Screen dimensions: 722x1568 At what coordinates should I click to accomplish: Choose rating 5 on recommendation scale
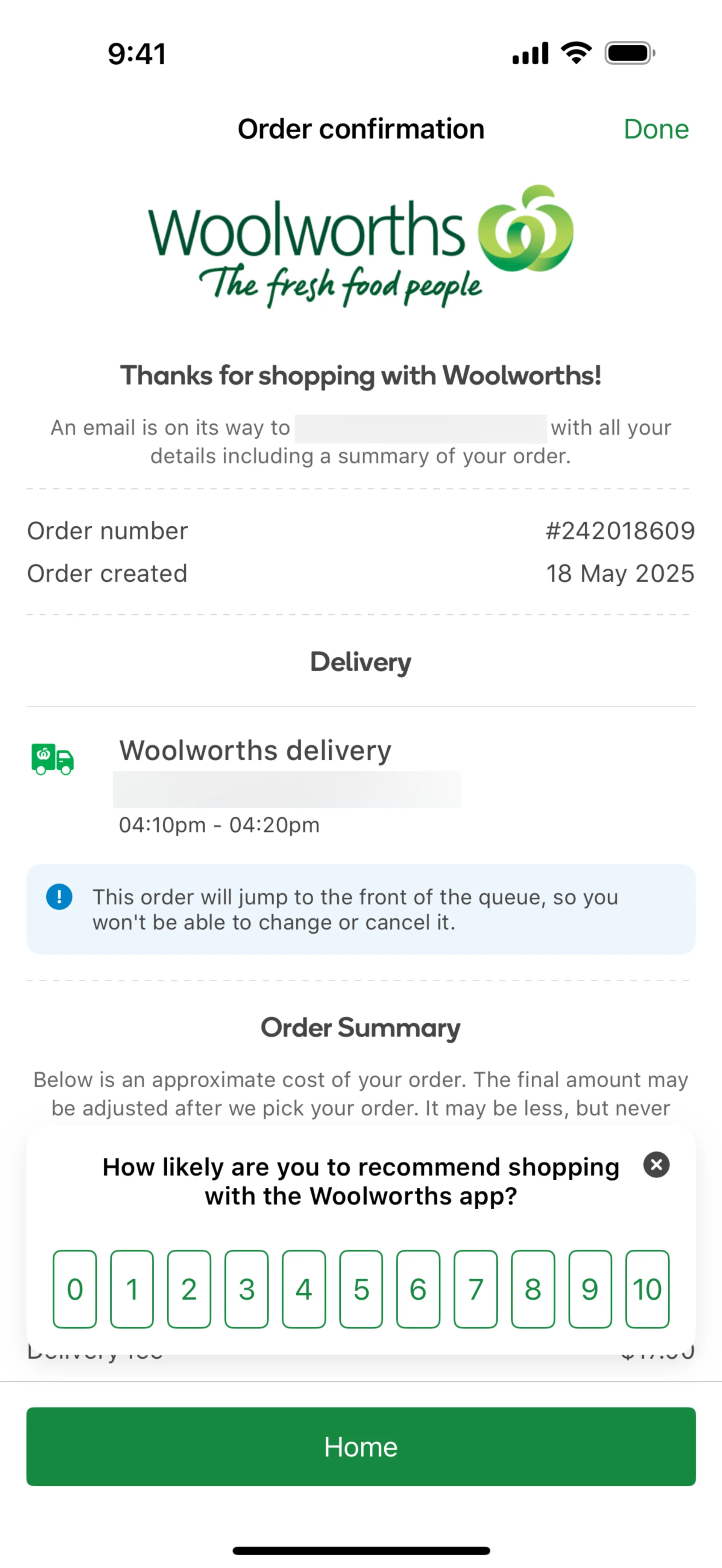coord(361,1289)
